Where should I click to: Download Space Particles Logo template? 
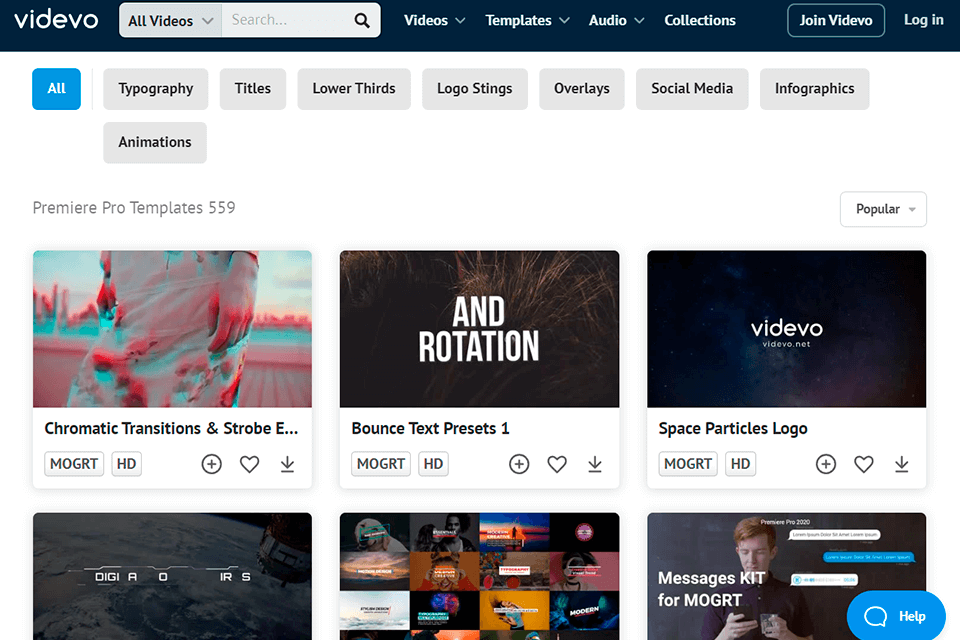point(901,464)
